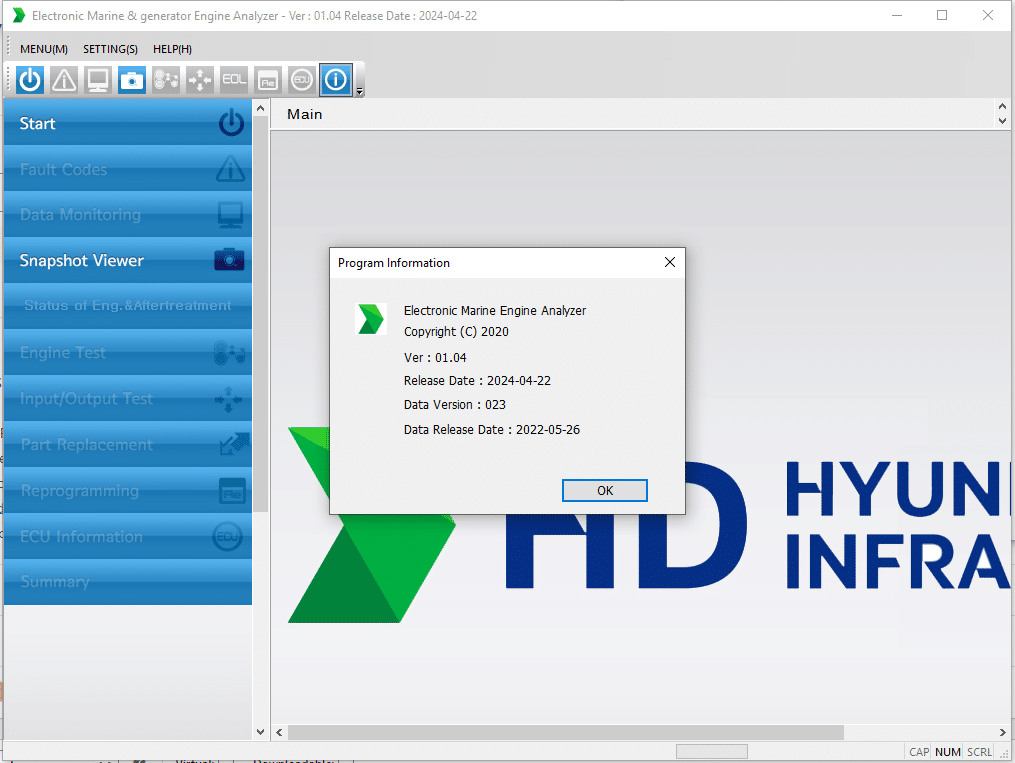
Task: Close the Program Information dialog
Action: [670, 263]
